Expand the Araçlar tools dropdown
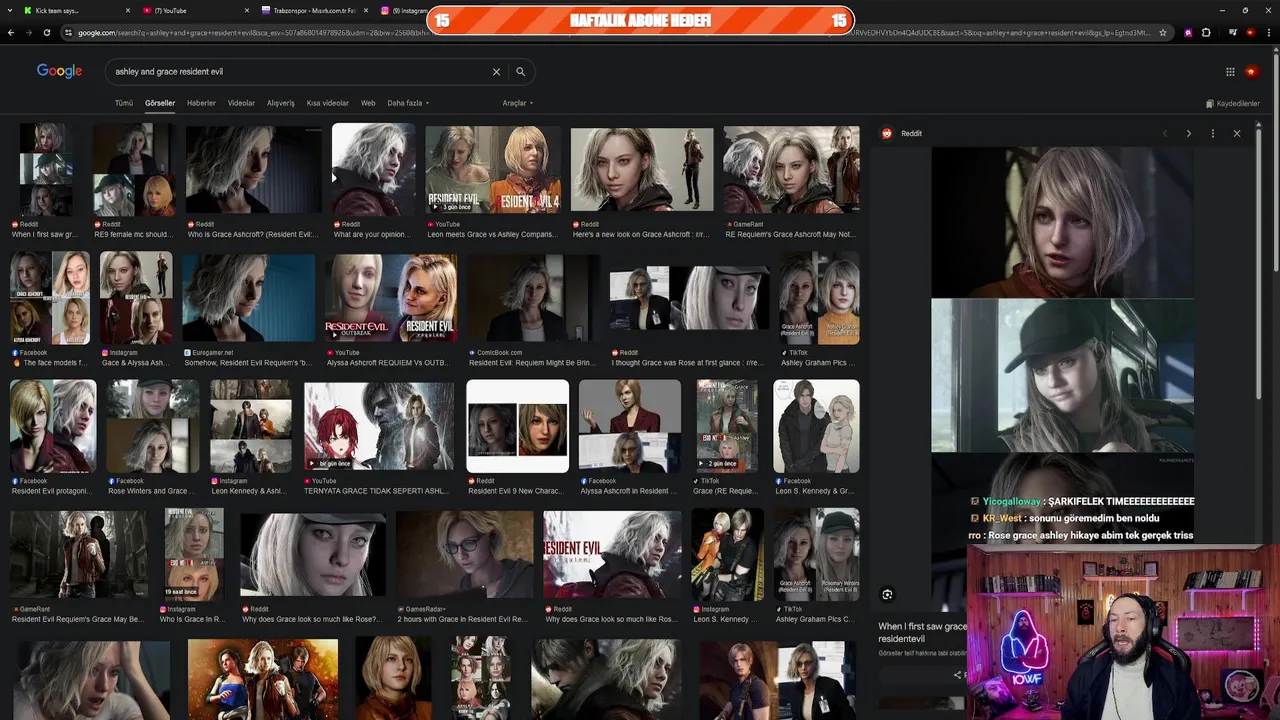The image size is (1280, 720). [517, 103]
